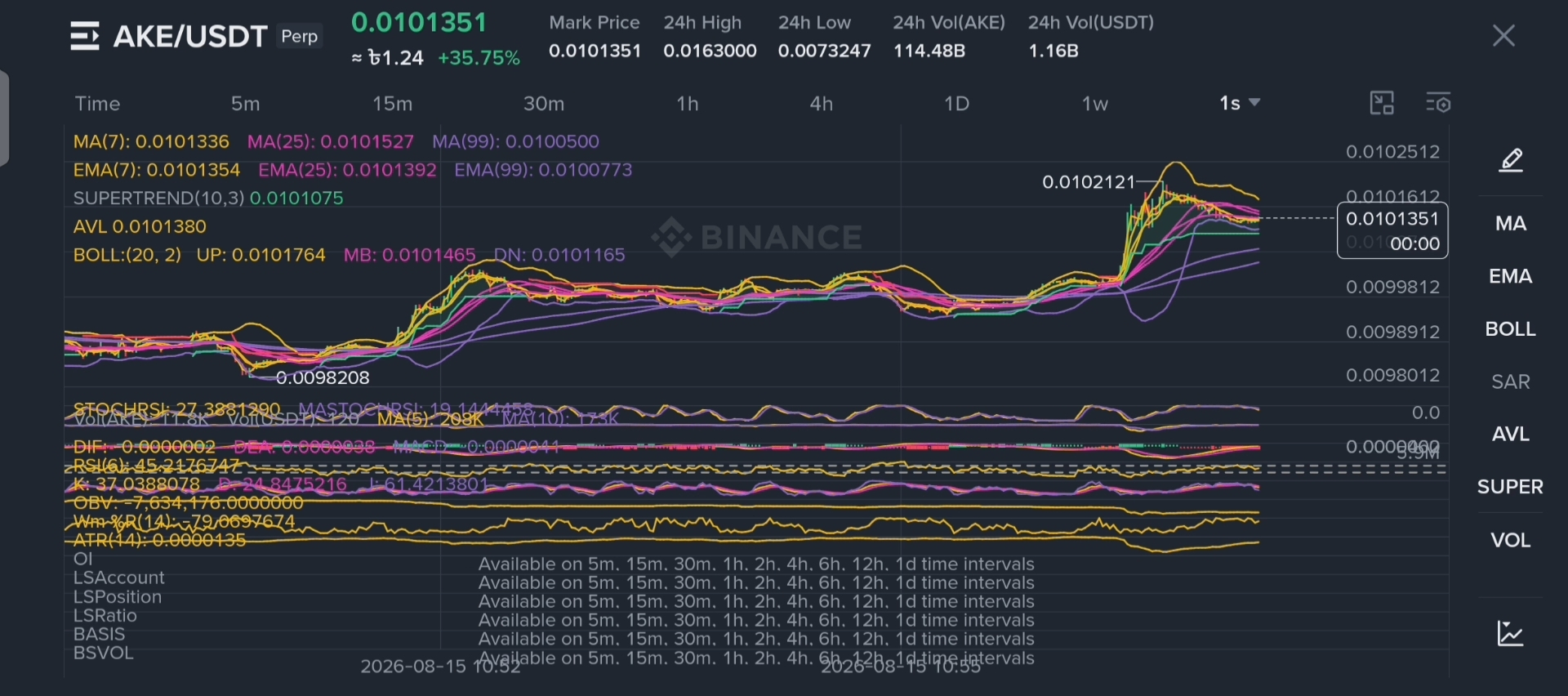Click the EMA(7) legend value
The width and height of the screenshot is (1568, 696).
[x=157, y=170]
